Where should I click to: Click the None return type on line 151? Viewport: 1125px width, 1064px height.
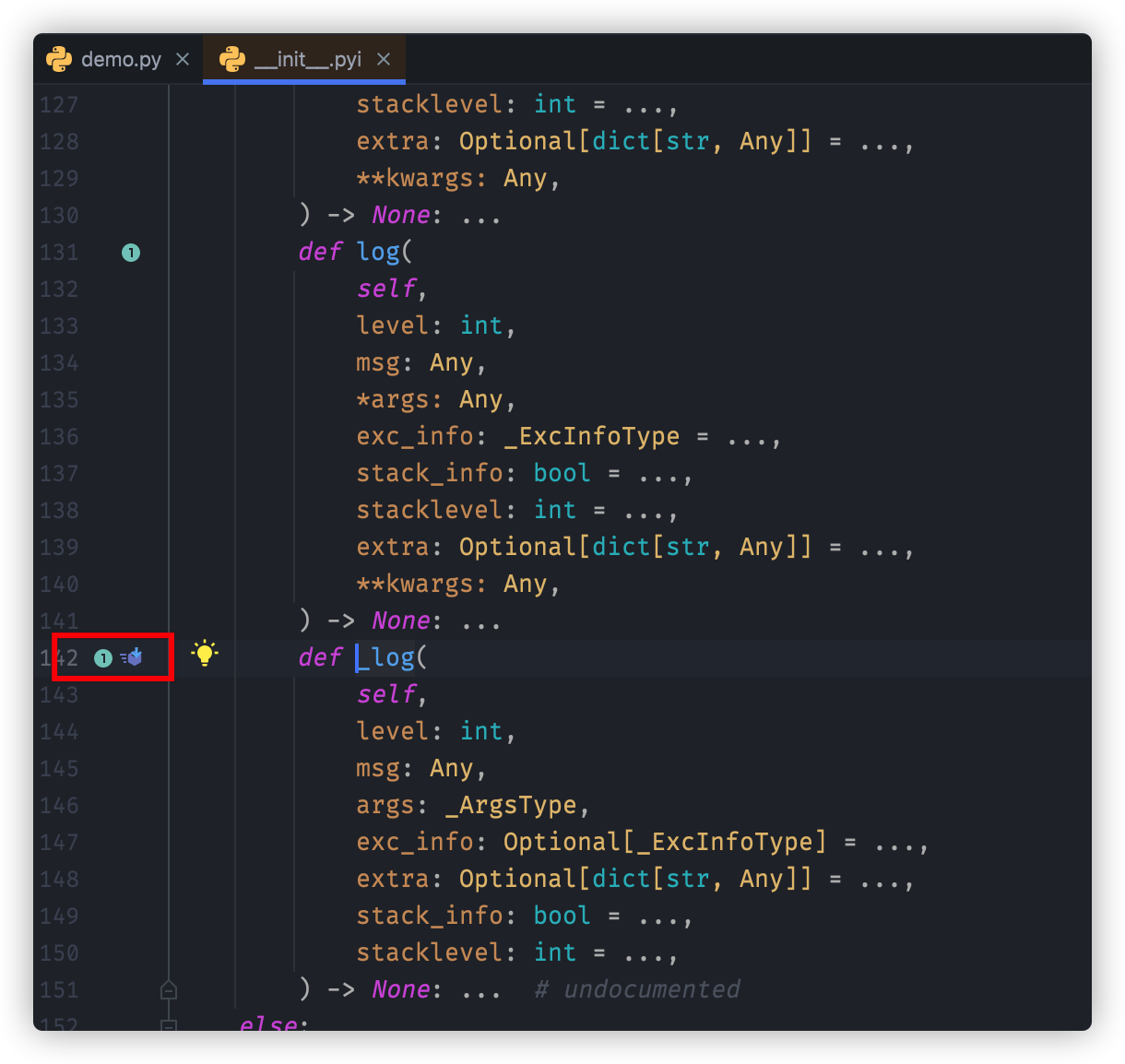pyautogui.click(x=400, y=988)
